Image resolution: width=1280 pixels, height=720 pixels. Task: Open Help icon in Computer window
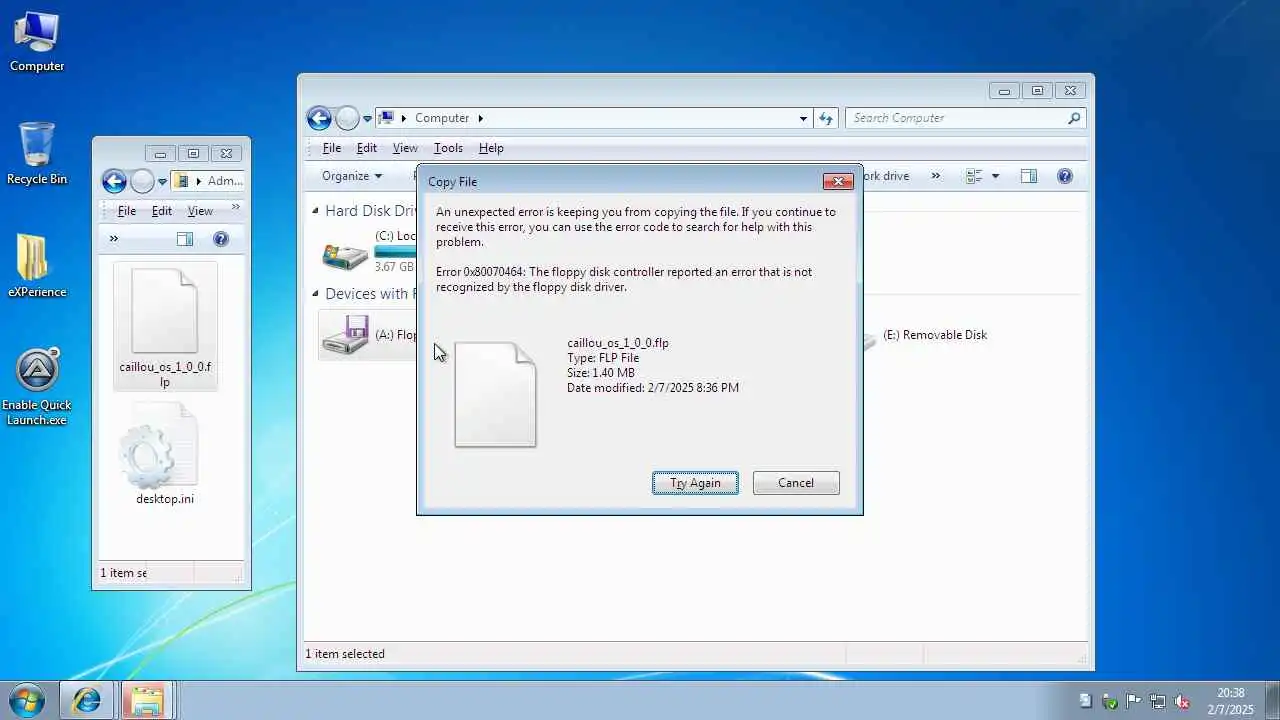[x=1065, y=176]
